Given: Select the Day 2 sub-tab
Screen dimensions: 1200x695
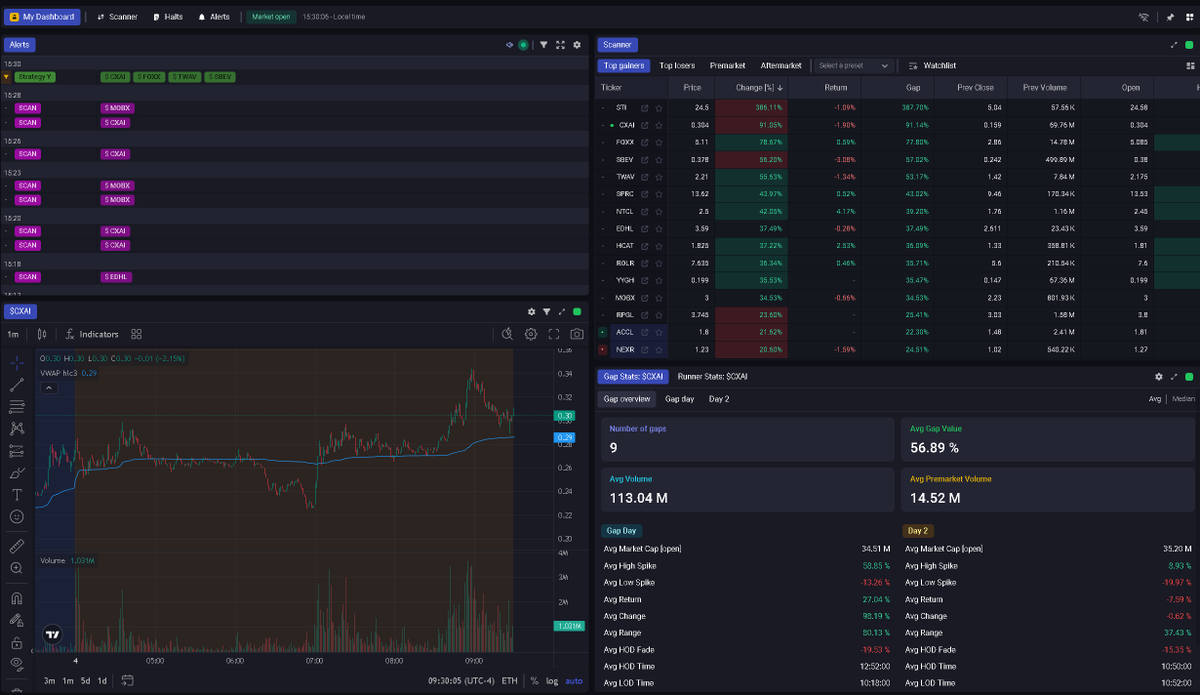Looking at the screenshot, I should tap(719, 399).
